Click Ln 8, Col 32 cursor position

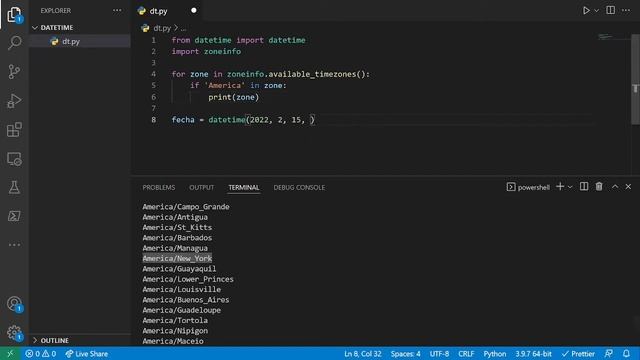click(362, 353)
